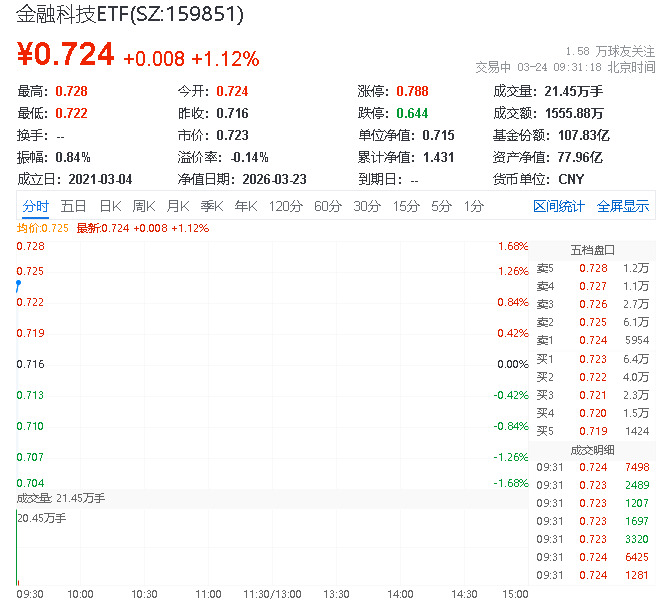Select the 120分 interval tab
This screenshot has width=656, height=613.
click(x=285, y=206)
